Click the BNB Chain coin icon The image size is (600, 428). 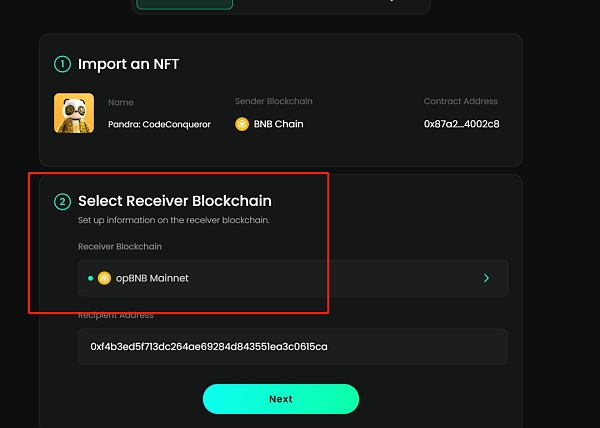[242, 124]
